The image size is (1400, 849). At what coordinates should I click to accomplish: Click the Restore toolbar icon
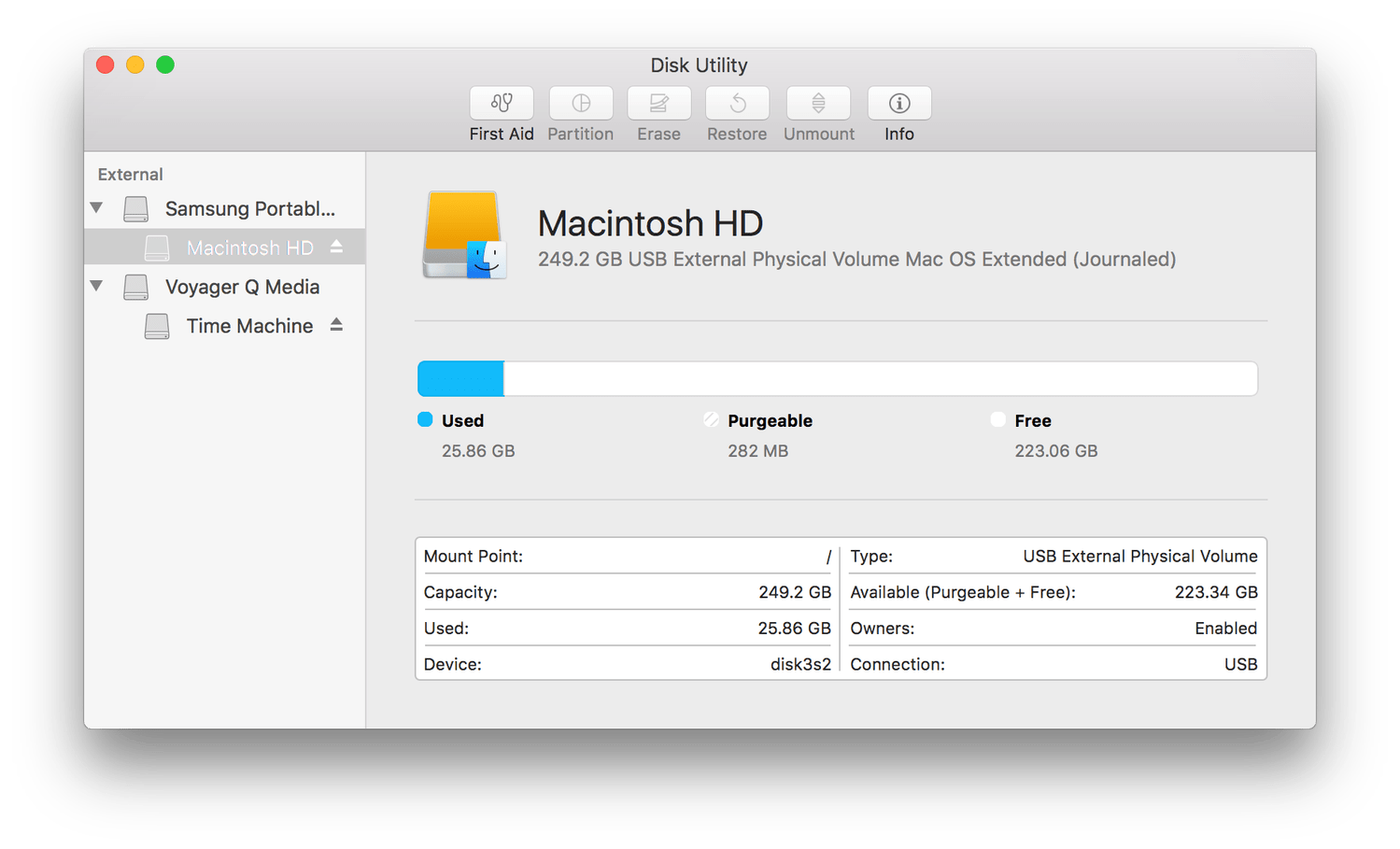click(737, 104)
